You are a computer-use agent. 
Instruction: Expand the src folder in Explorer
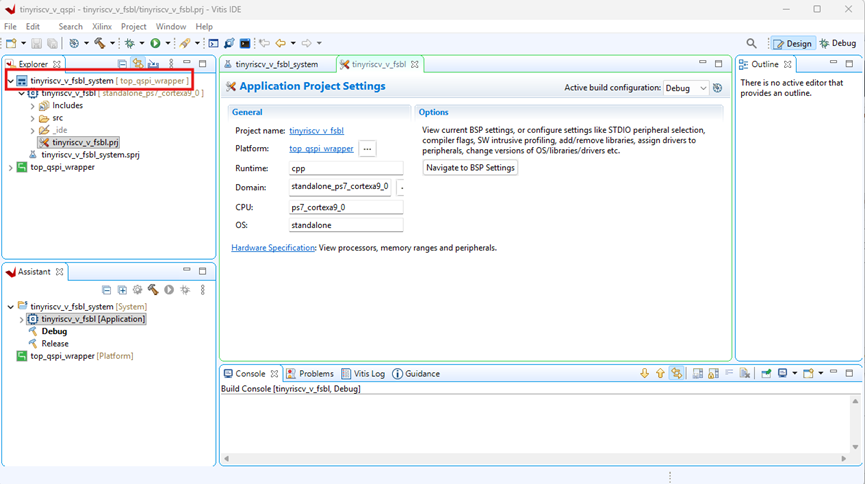32,118
